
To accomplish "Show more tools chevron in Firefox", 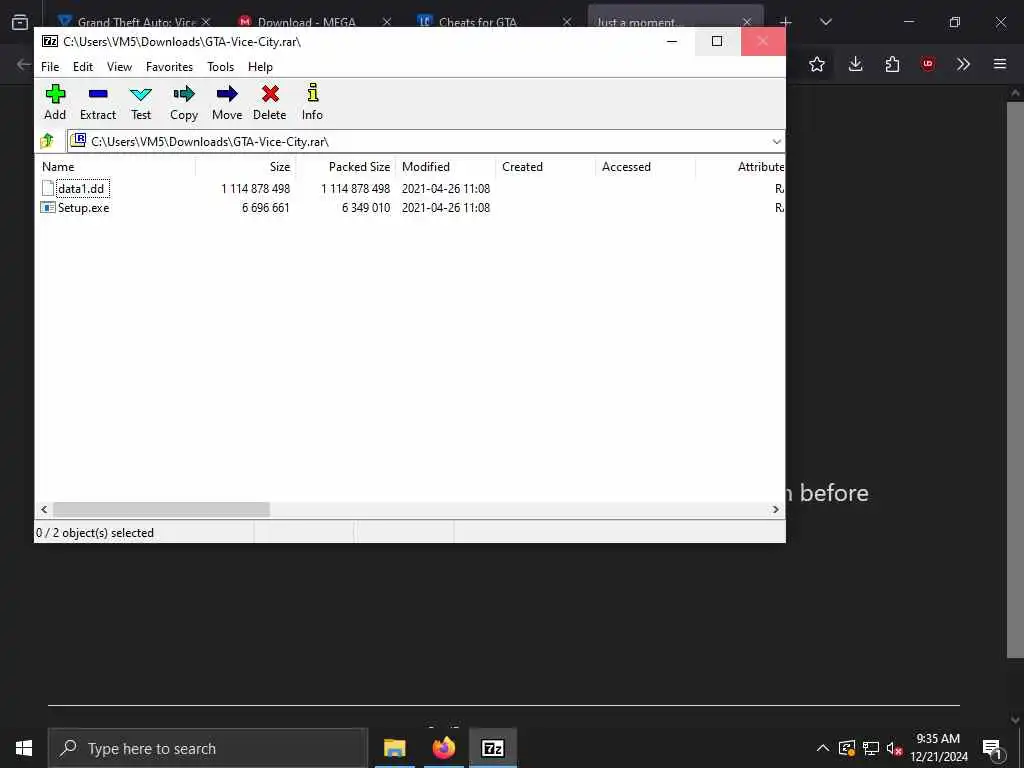I will 963,64.
